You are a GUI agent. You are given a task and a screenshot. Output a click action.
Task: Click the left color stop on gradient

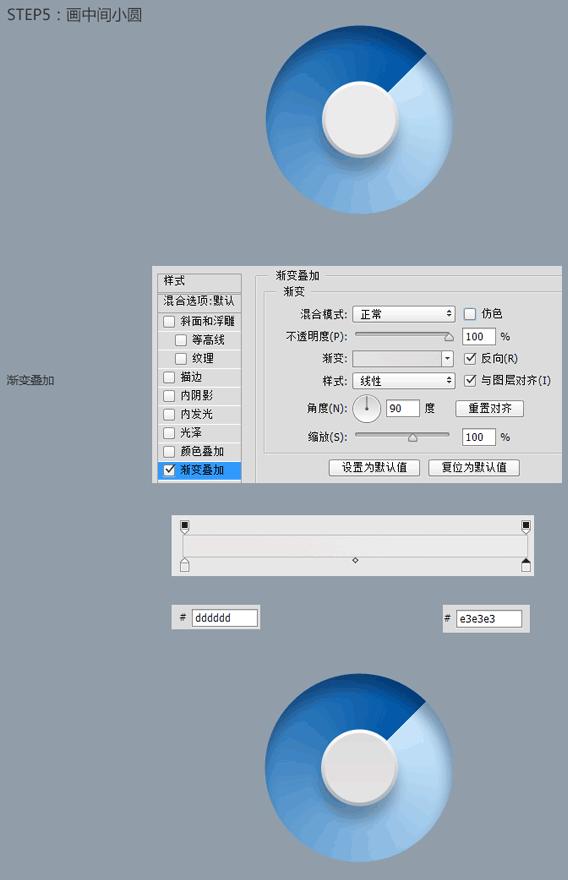tap(185, 565)
